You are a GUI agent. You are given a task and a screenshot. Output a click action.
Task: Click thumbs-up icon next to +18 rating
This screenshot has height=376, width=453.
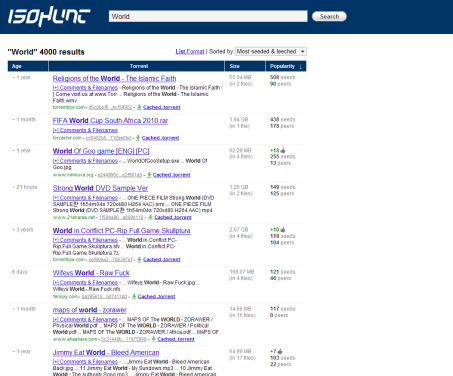(283, 150)
